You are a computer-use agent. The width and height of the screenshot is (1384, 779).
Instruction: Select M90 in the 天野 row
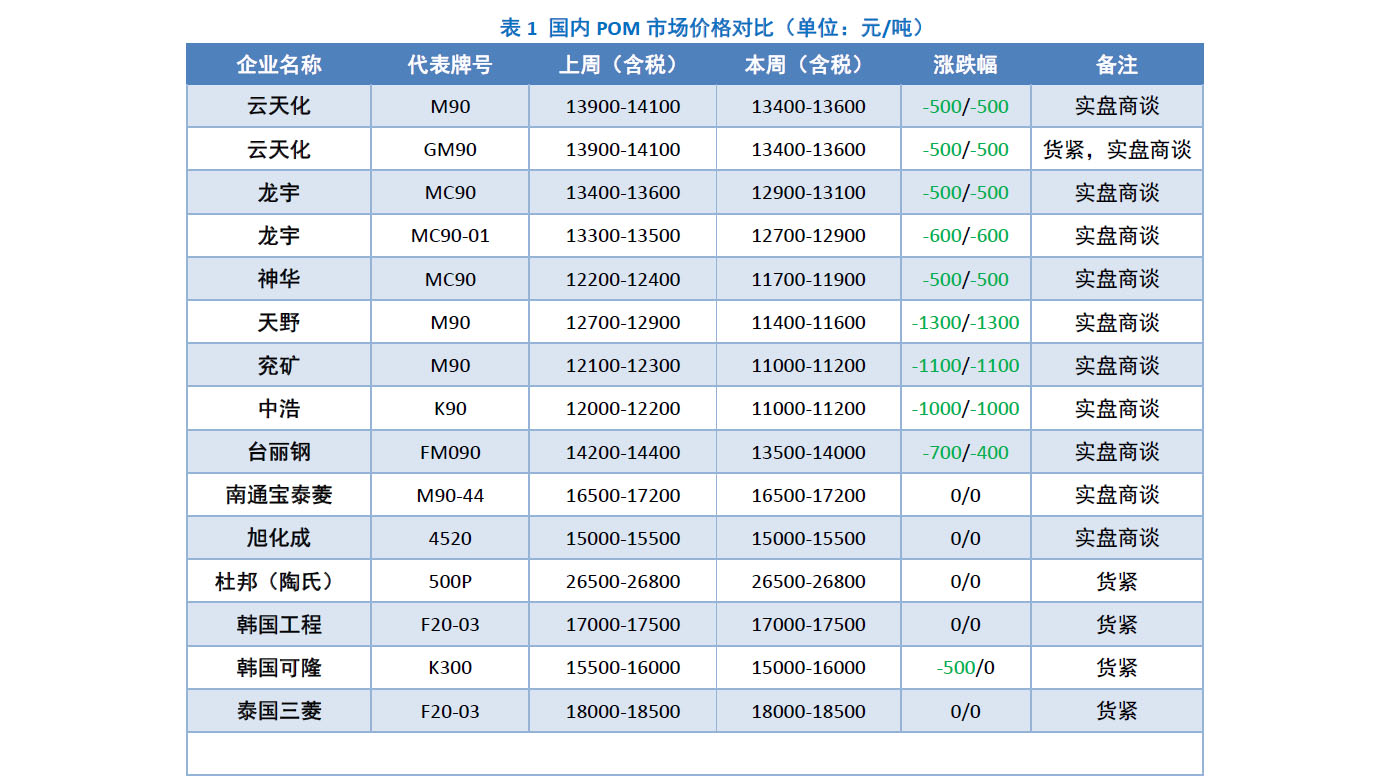pos(450,323)
